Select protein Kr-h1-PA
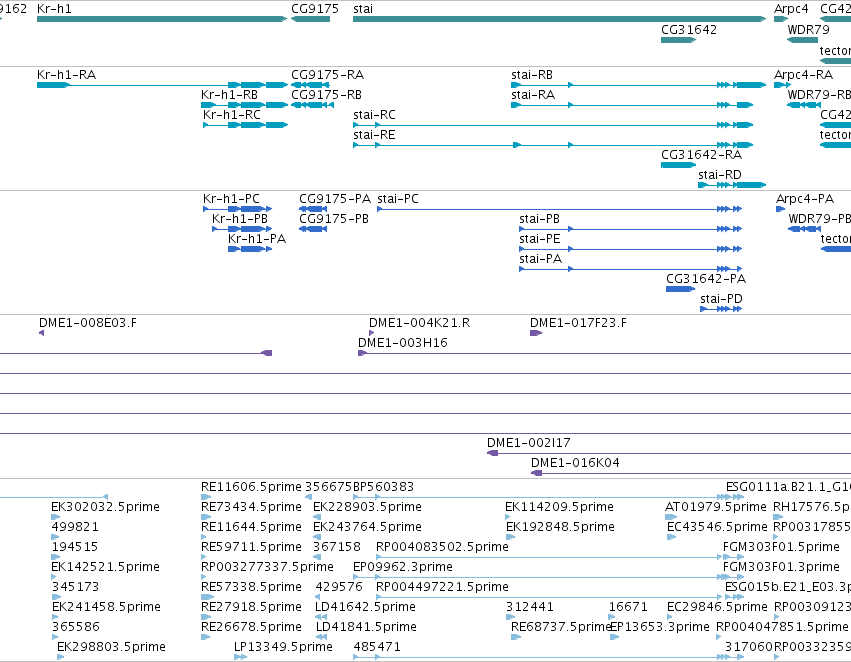 tap(250, 249)
